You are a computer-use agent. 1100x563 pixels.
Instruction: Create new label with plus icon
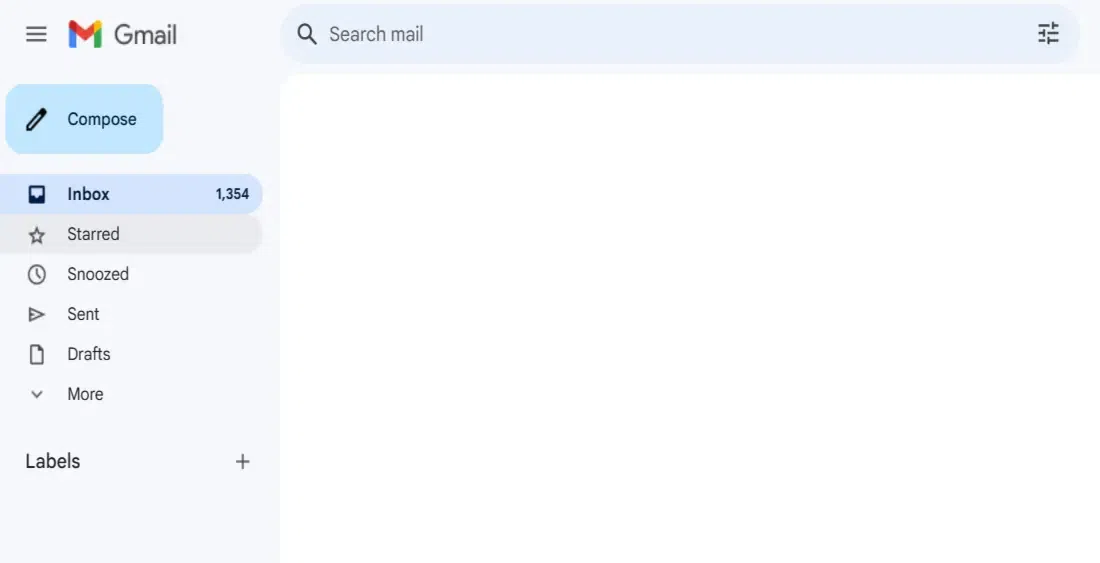pos(242,461)
